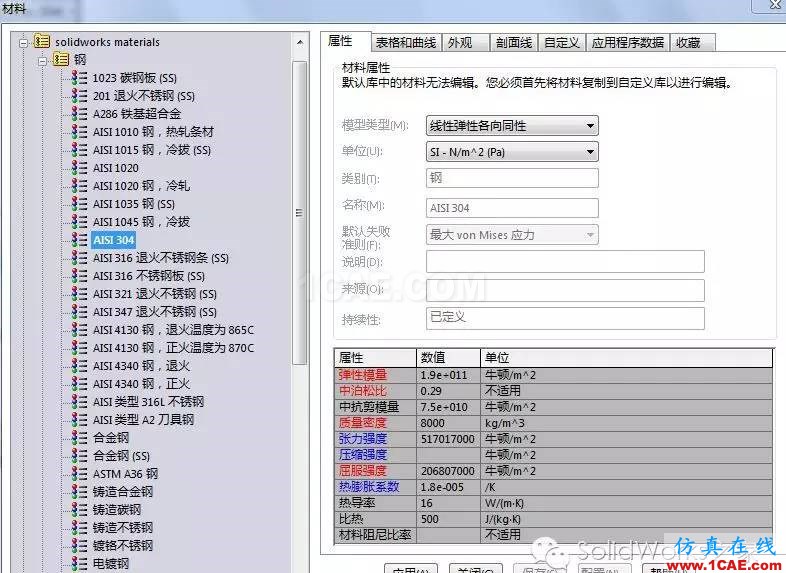Viewport: 786px width, 573px height.
Task: Click the material icon beside AISI 347 退火不锈钢 (SS)
Action: (x=79, y=312)
